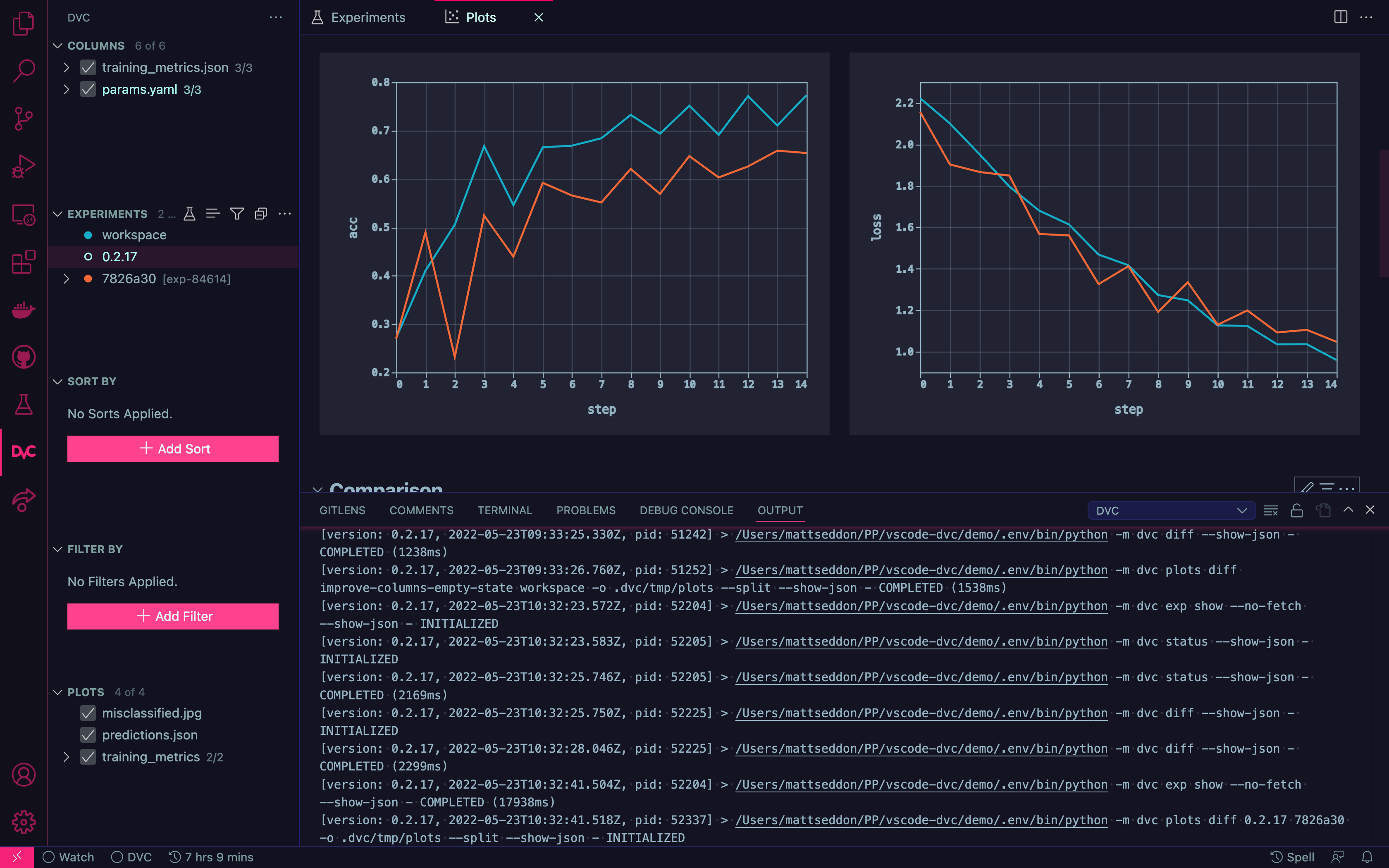Uncheck the misclassified.jpg plot checkbox
This screenshot has height=868, width=1389.
[x=88, y=713]
